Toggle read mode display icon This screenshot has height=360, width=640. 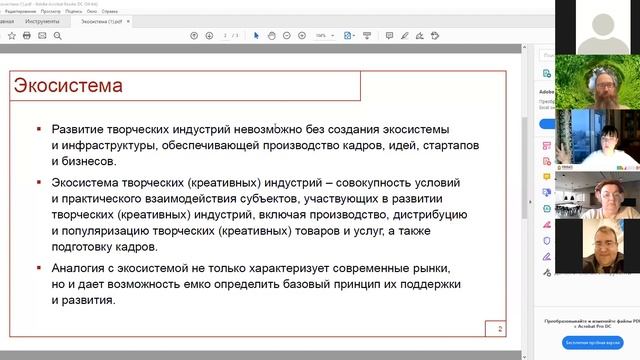click(x=367, y=36)
